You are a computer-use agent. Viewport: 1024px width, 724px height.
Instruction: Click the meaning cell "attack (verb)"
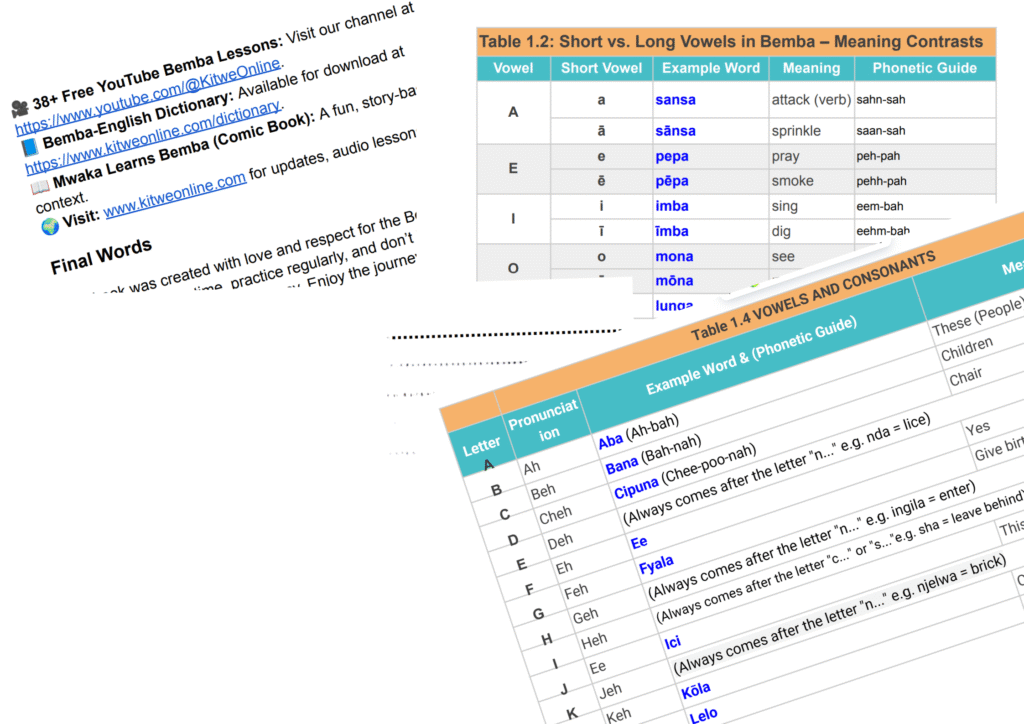coord(811,100)
